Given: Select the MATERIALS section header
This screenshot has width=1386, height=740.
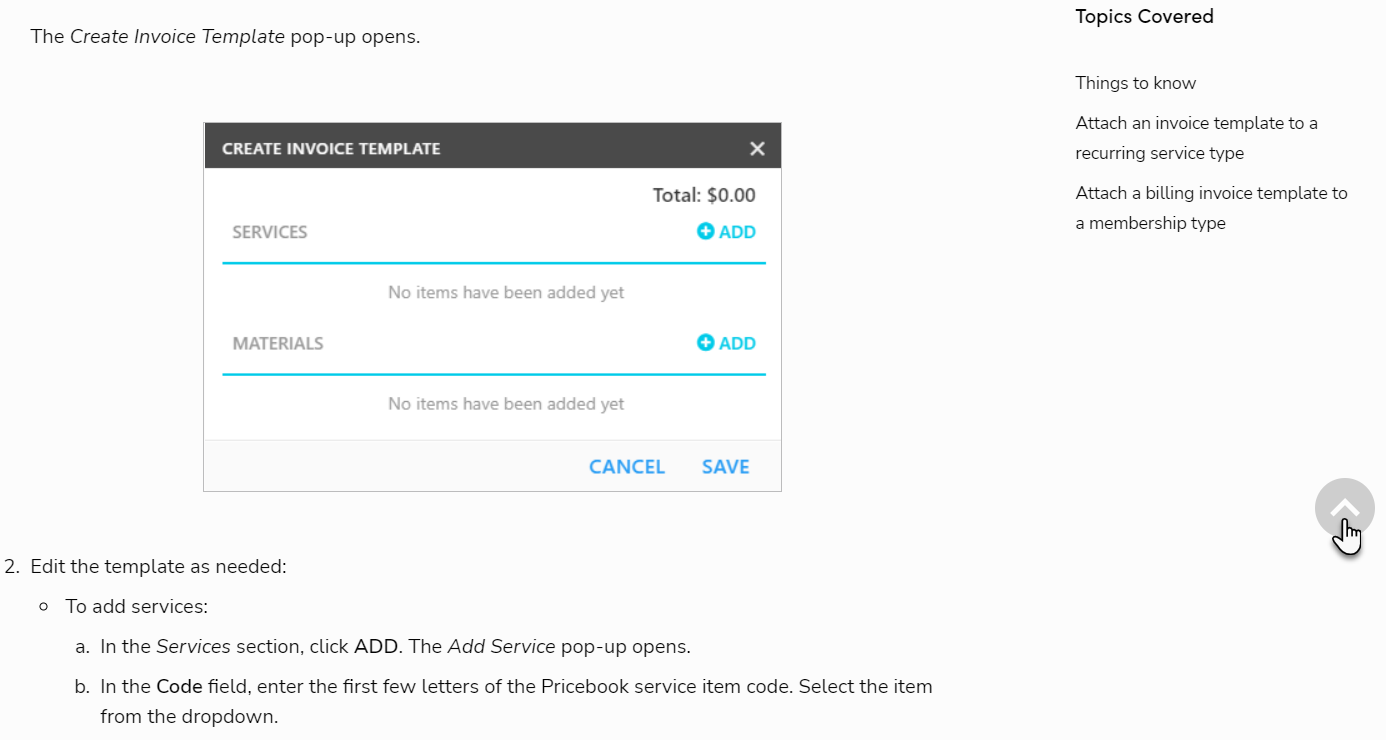Looking at the screenshot, I should tap(278, 343).
